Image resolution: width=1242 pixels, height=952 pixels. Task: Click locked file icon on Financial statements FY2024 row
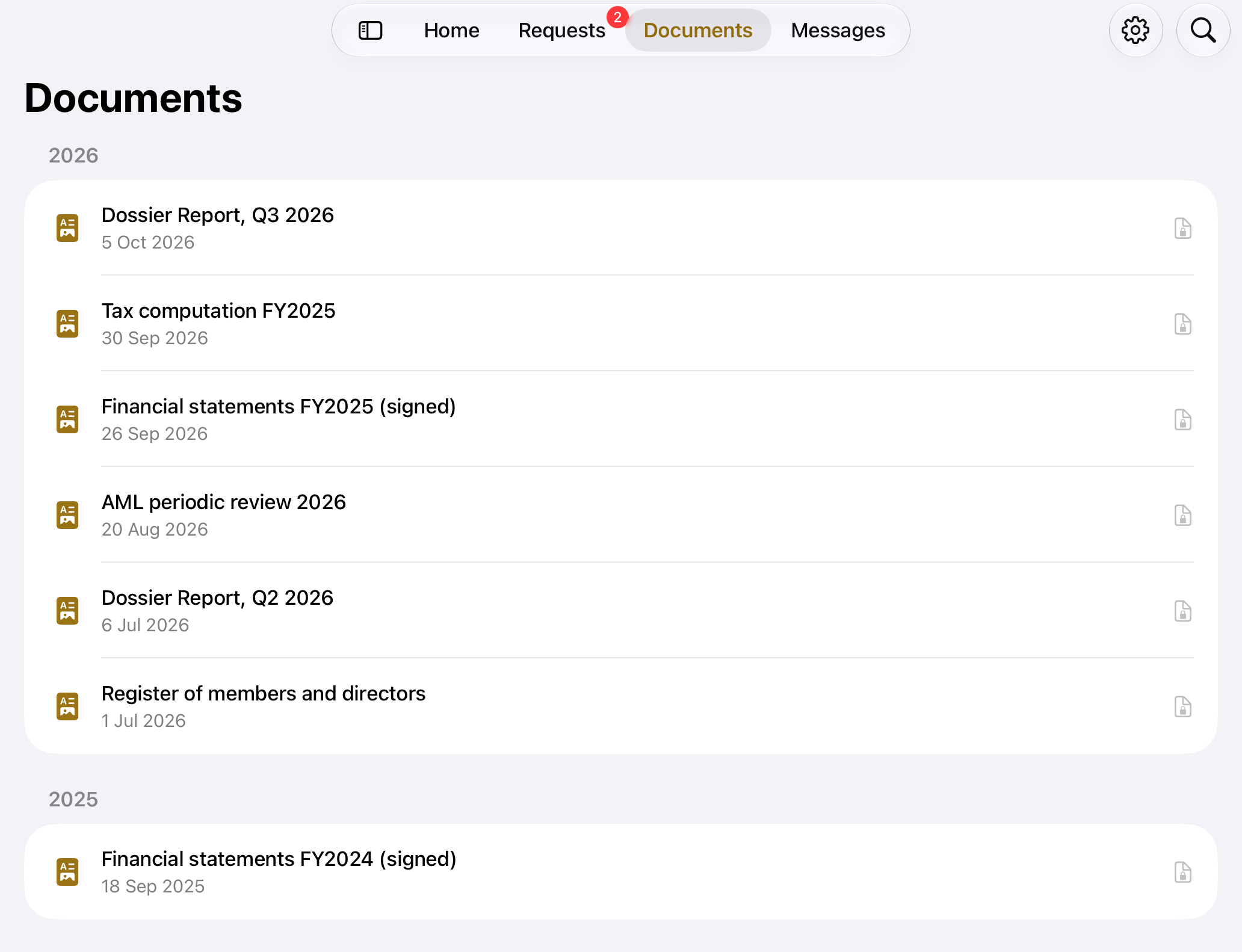coord(1182,872)
